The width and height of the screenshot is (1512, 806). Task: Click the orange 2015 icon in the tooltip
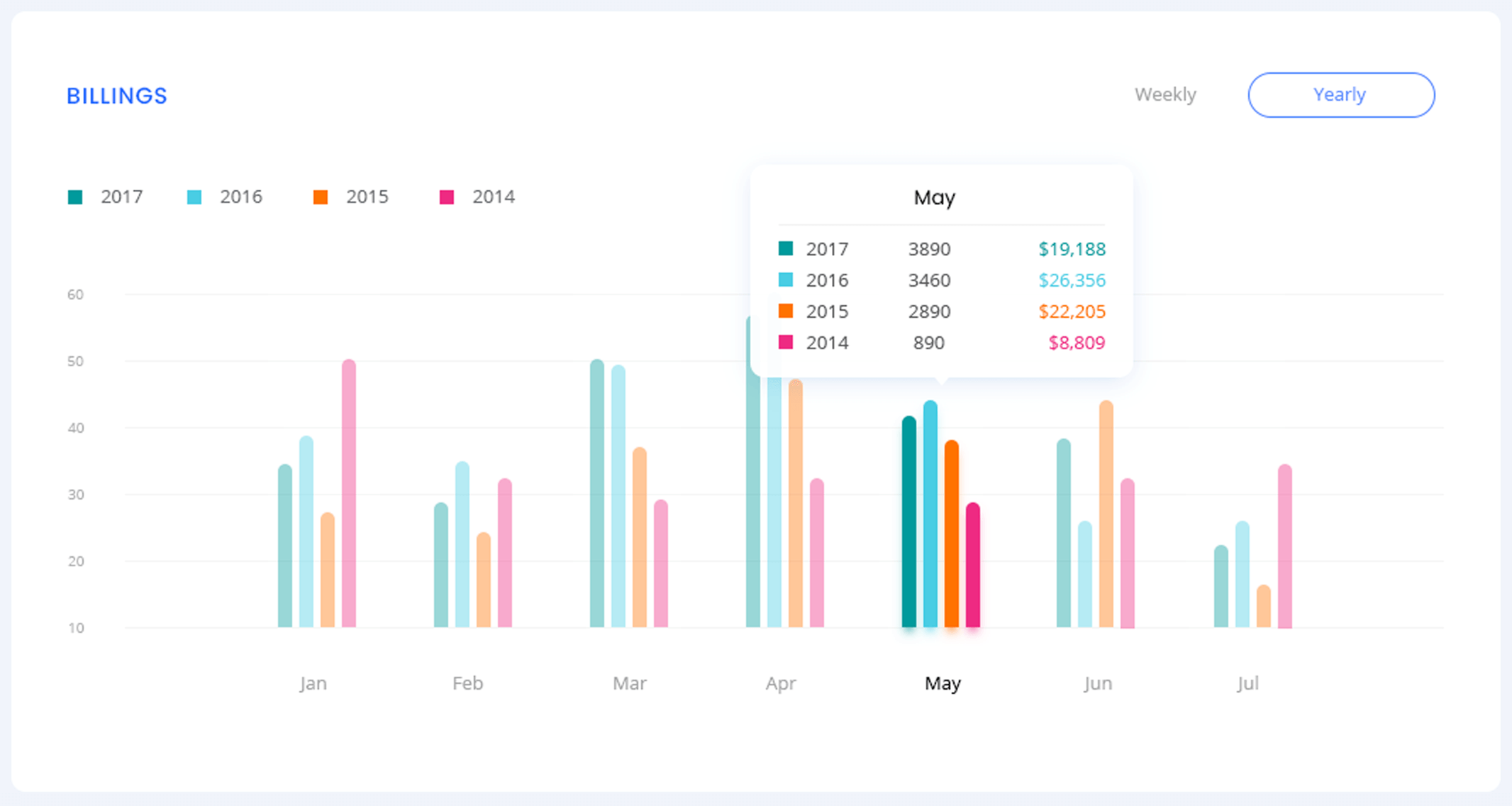pyautogui.click(x=784, y=311)
